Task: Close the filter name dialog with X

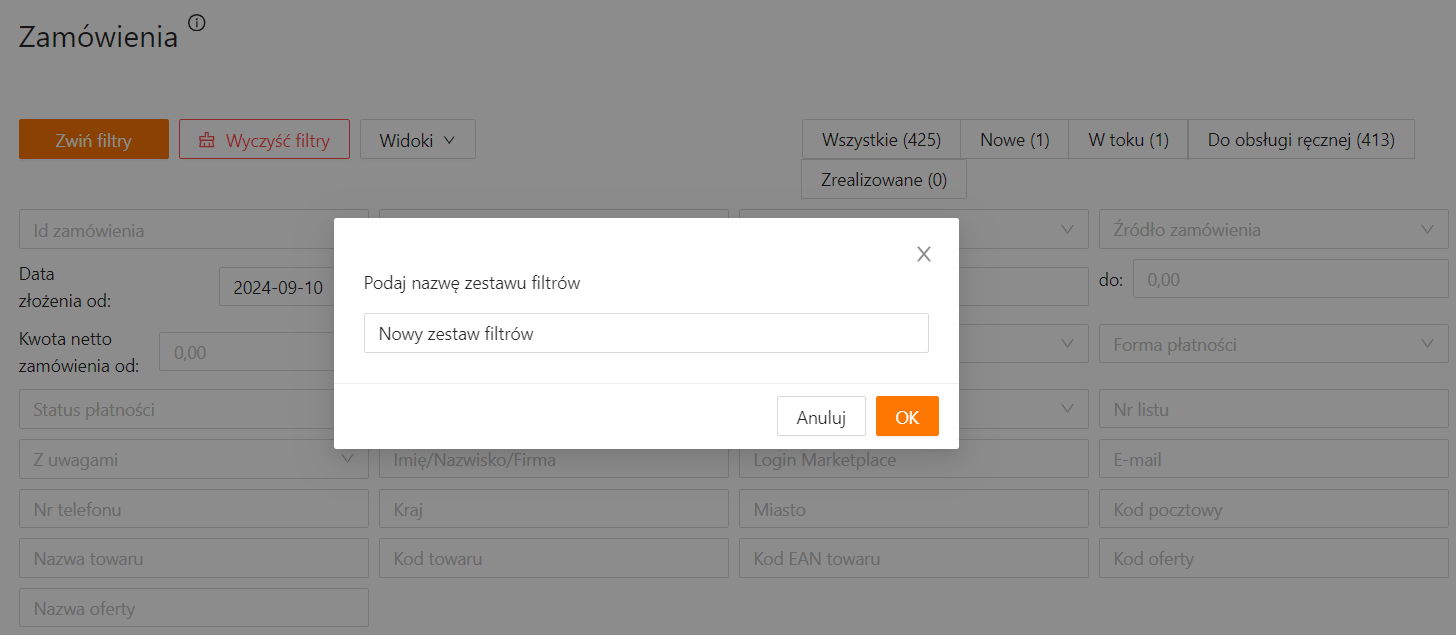Action: [924, 254]
